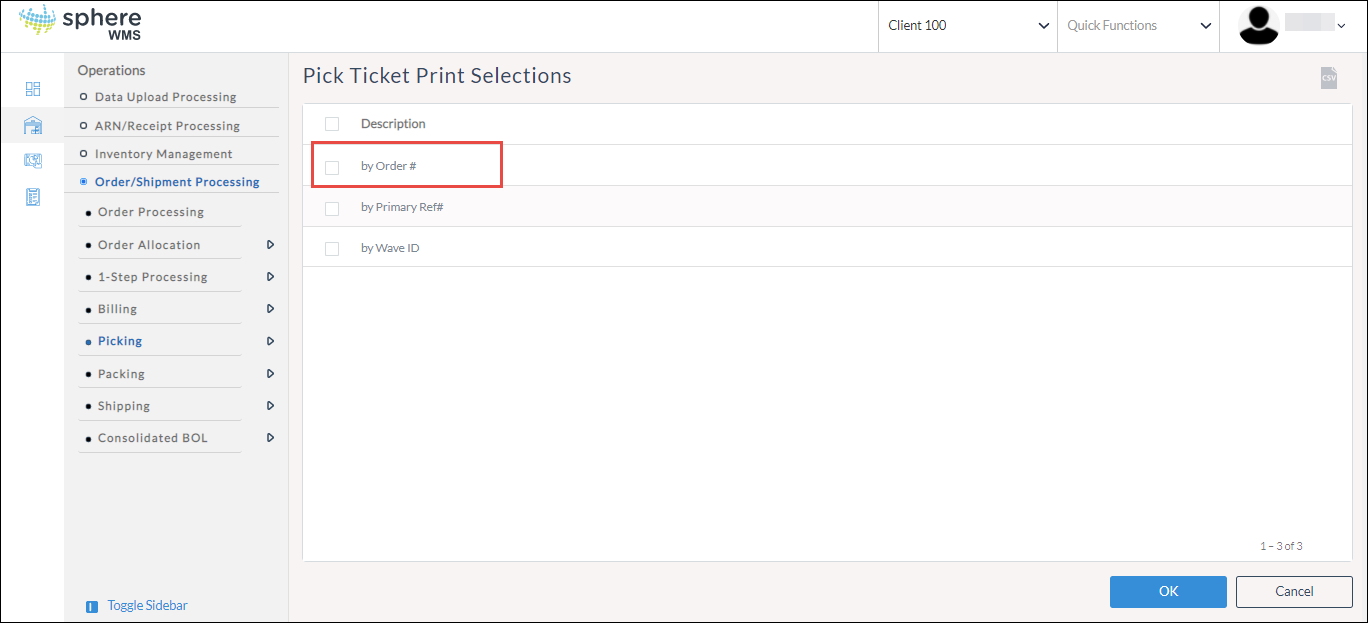Click the Toggle Sidebar link
This screenshot has height=623, width=1368.
147,606
